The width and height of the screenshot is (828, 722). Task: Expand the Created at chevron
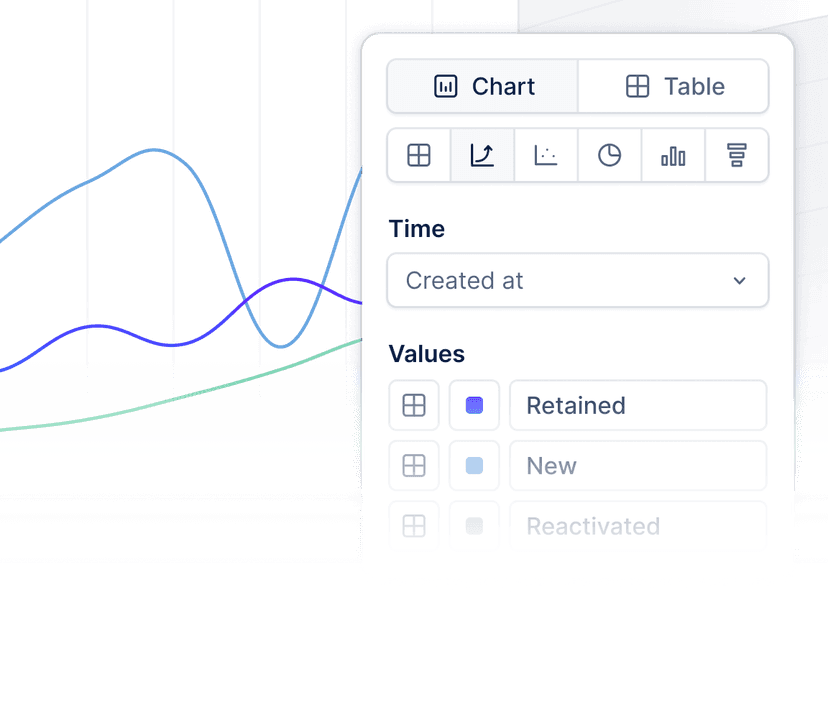(x=740, y=281)
